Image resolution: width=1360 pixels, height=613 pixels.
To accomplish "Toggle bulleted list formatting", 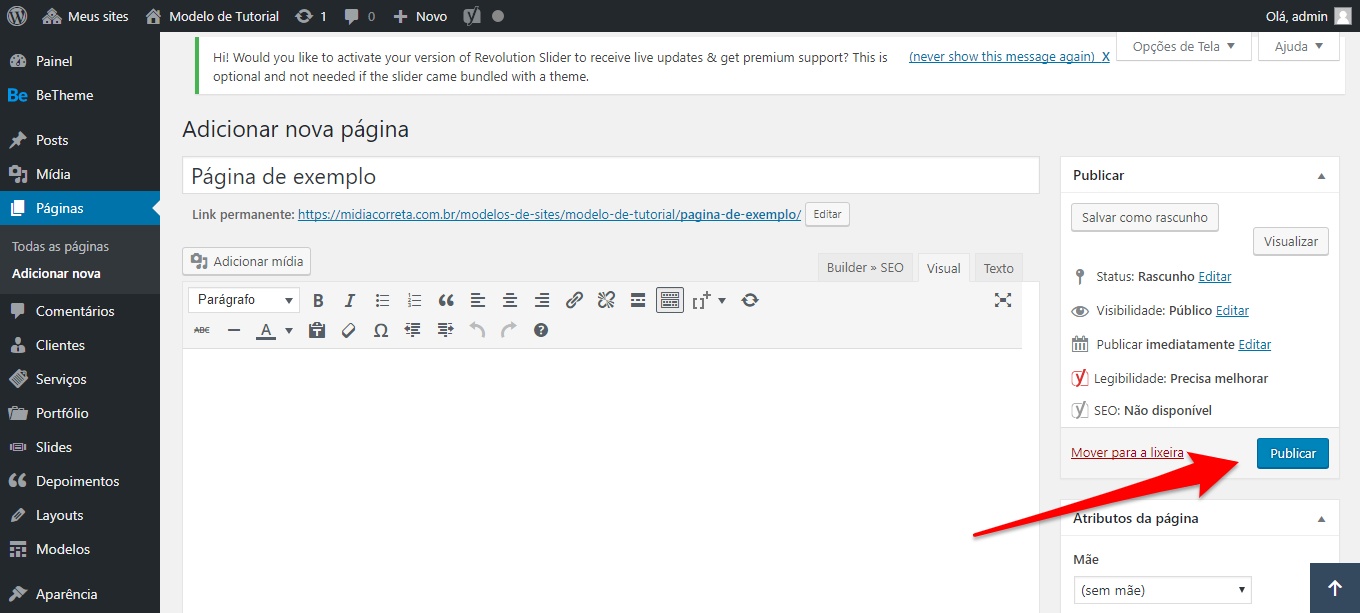I will pos(382,300).
